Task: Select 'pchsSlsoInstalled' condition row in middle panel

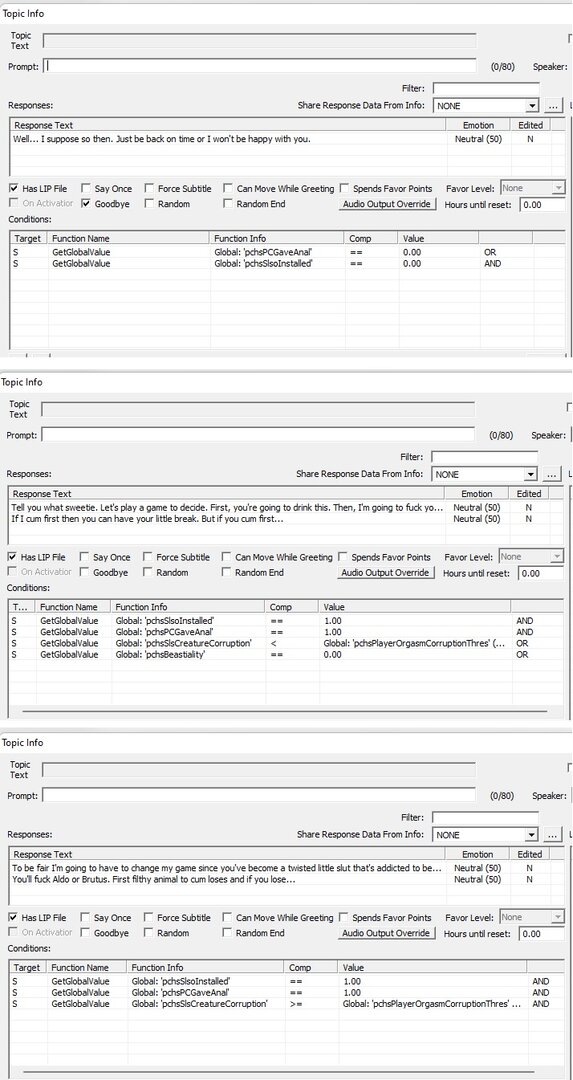Action: [x=286, y=621]
